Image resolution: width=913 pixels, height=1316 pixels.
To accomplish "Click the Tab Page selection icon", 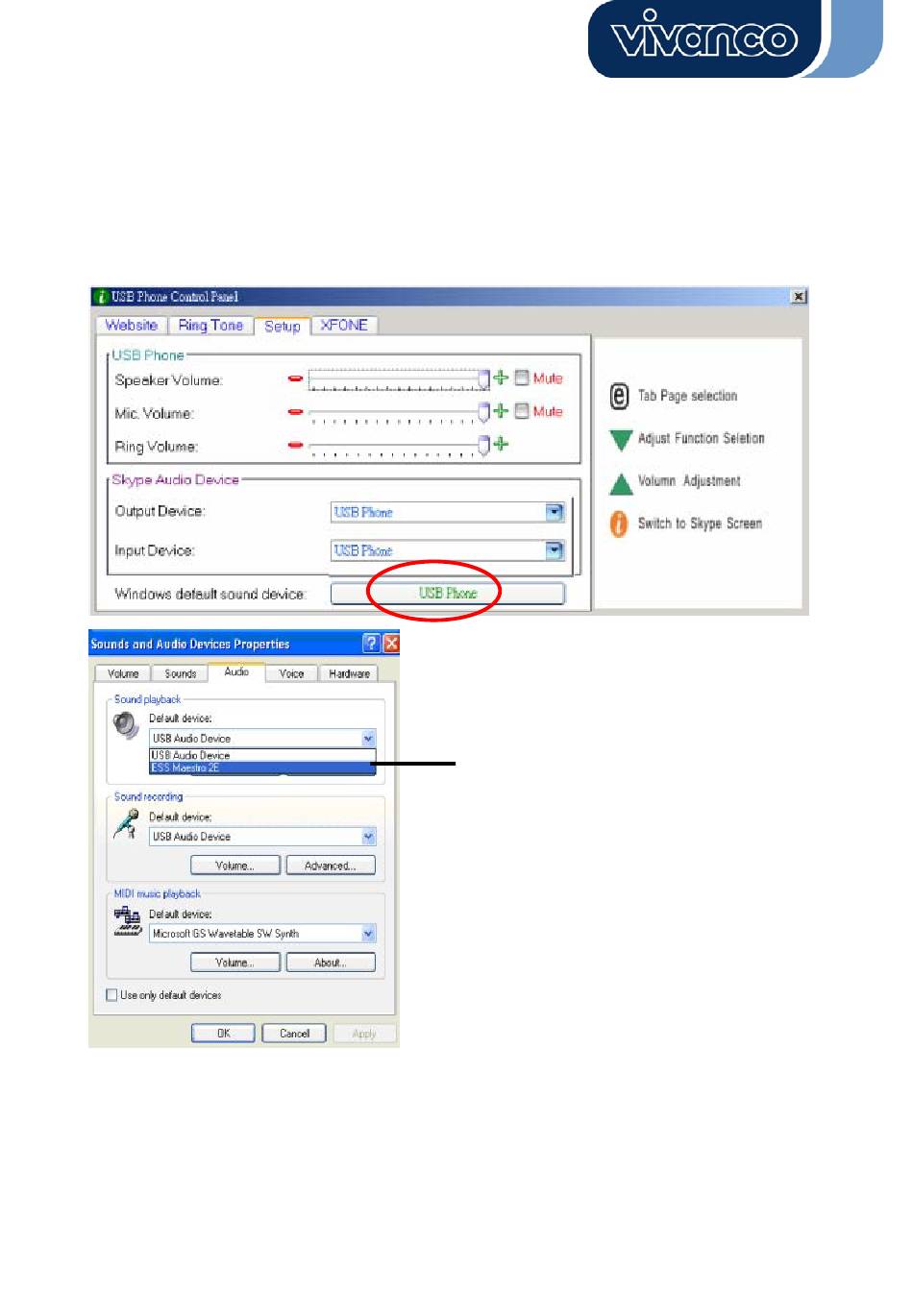I will point(620,396).
